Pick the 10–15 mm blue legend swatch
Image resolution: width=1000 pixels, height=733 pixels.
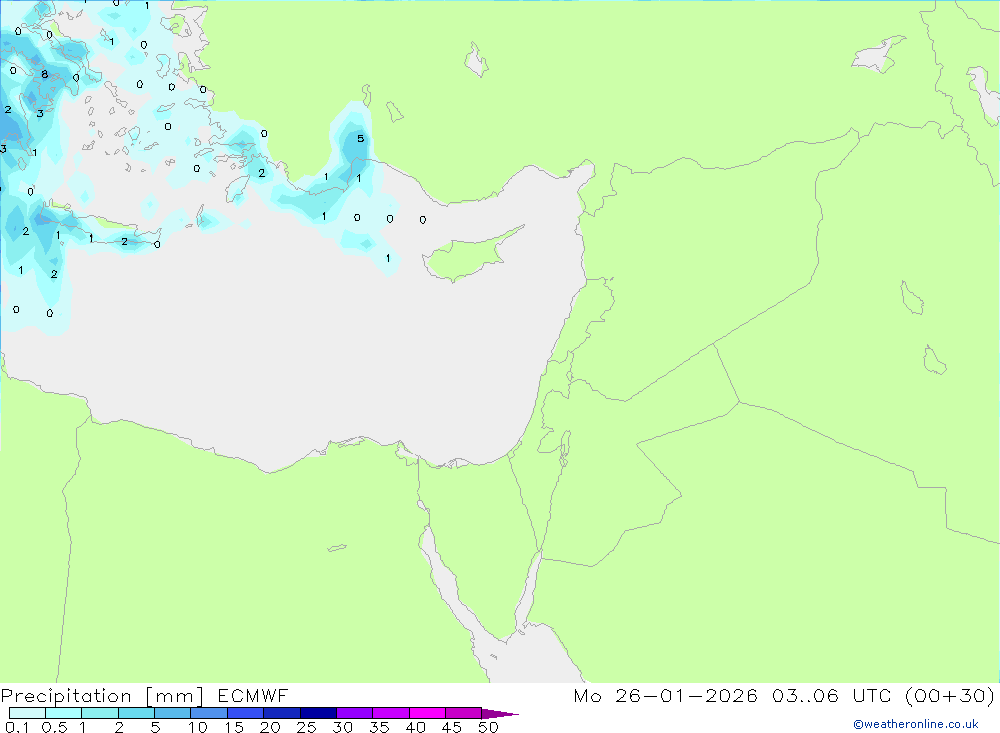209,713
